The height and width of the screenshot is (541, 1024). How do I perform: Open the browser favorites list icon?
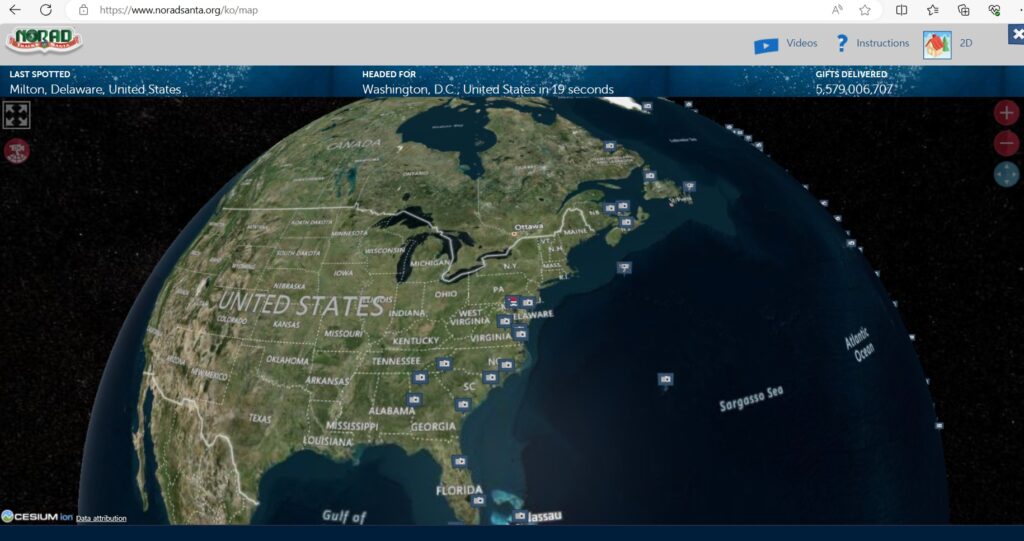pyautogui.click(x=933, y=10)
